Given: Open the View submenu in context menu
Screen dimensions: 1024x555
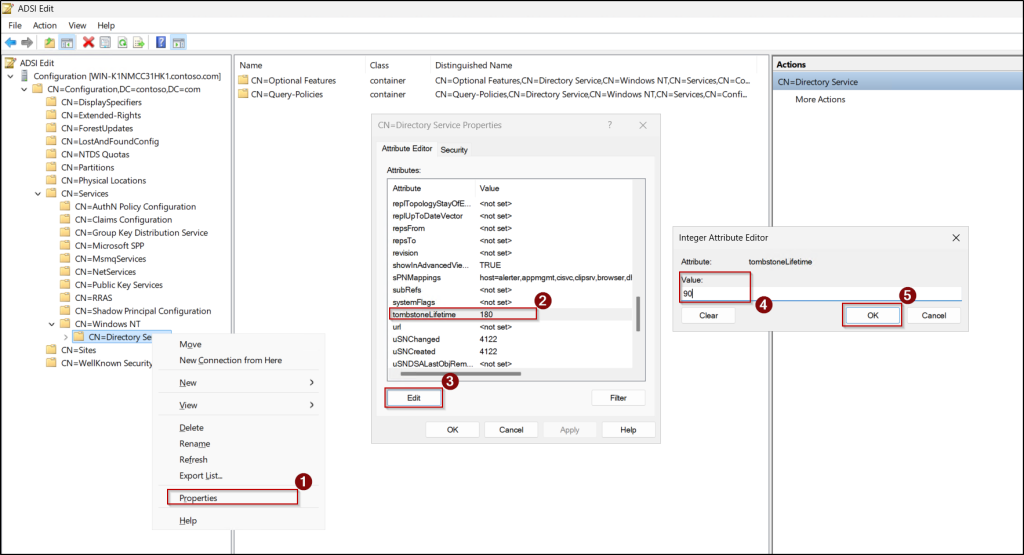Looking at the screenshot, I should (238, 405).
